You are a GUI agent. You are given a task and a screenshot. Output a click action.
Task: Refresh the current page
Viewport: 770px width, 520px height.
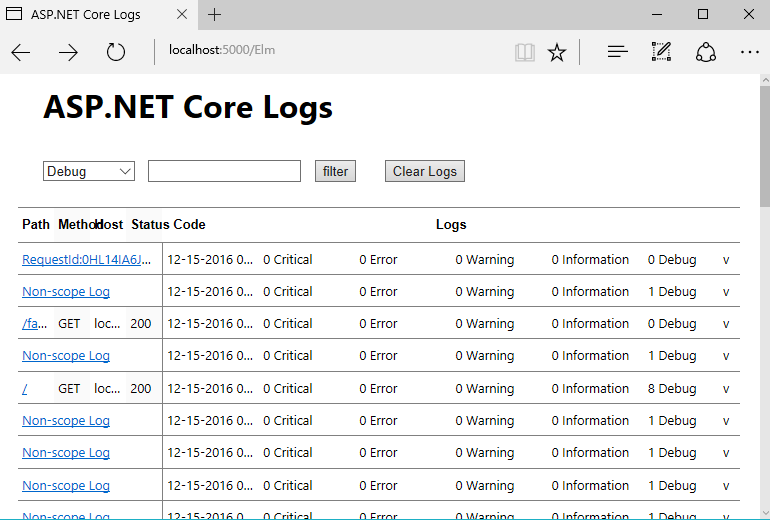116,52
